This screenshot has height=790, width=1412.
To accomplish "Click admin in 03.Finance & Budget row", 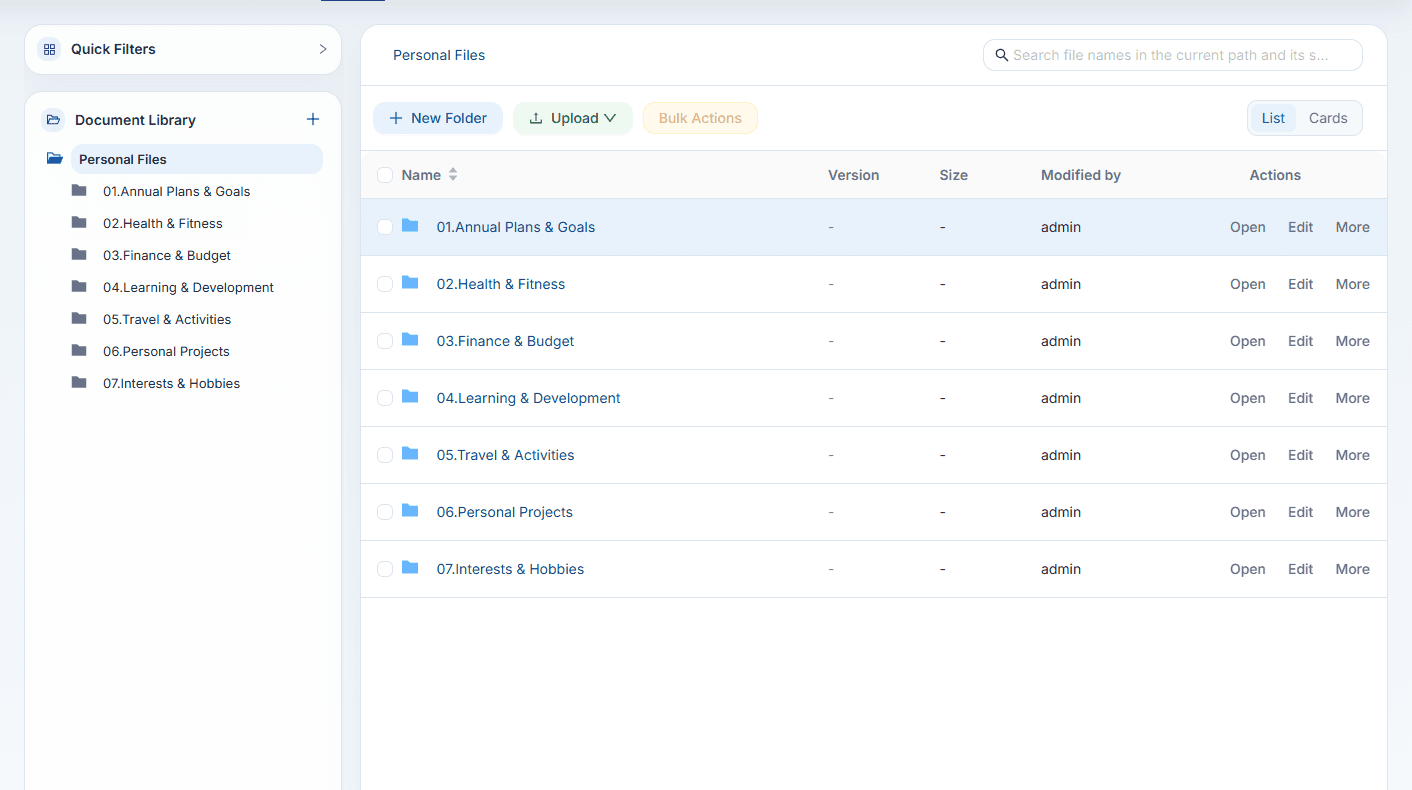I will tap(1061, 341).
